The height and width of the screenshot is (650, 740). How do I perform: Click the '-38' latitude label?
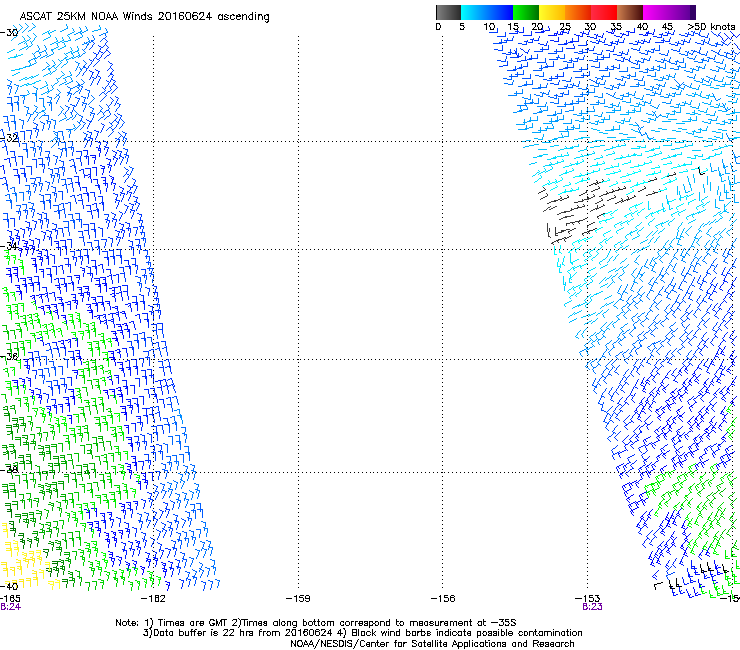pos(9,469)
